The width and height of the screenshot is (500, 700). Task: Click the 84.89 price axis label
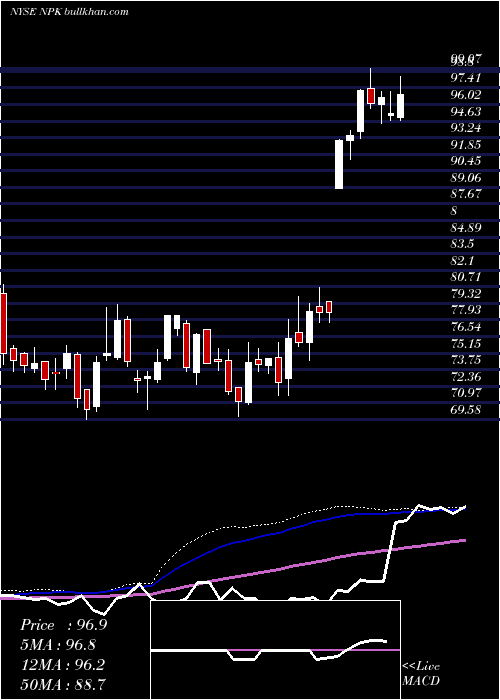pyautogui.click(x=466, y=228)
